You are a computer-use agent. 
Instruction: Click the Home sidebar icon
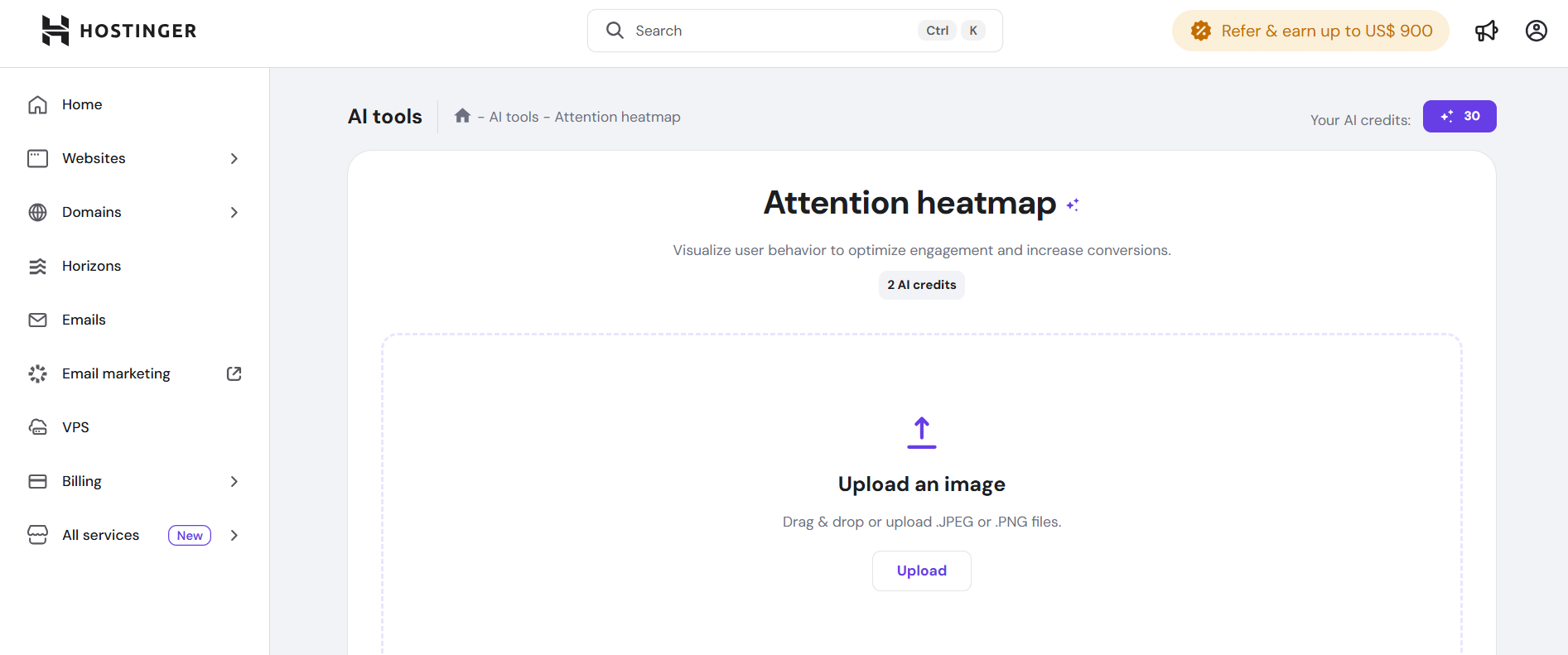click(x=38, y=104)
